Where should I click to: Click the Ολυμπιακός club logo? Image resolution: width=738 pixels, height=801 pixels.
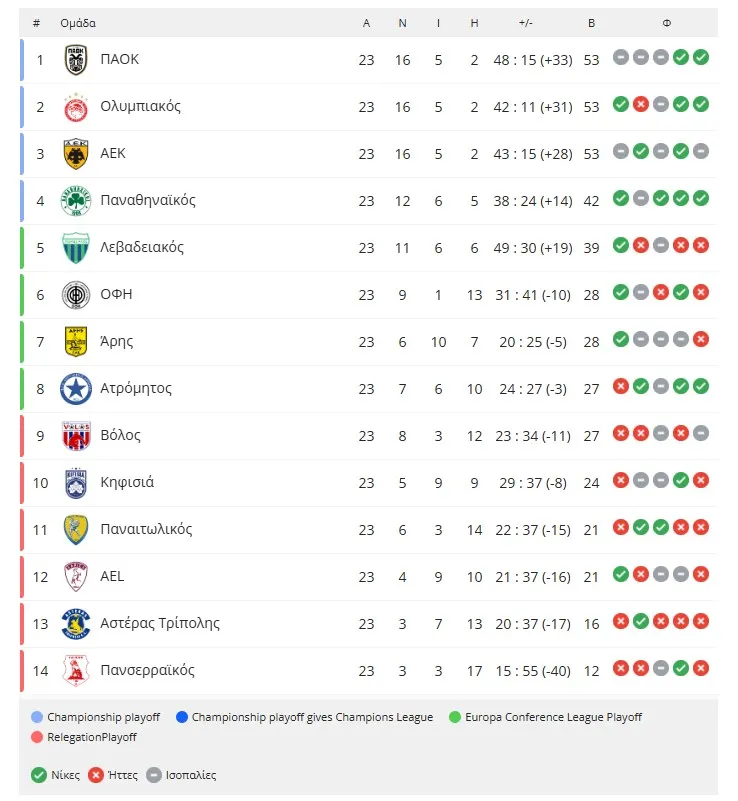pyautogui.click(x=76, y=107)
